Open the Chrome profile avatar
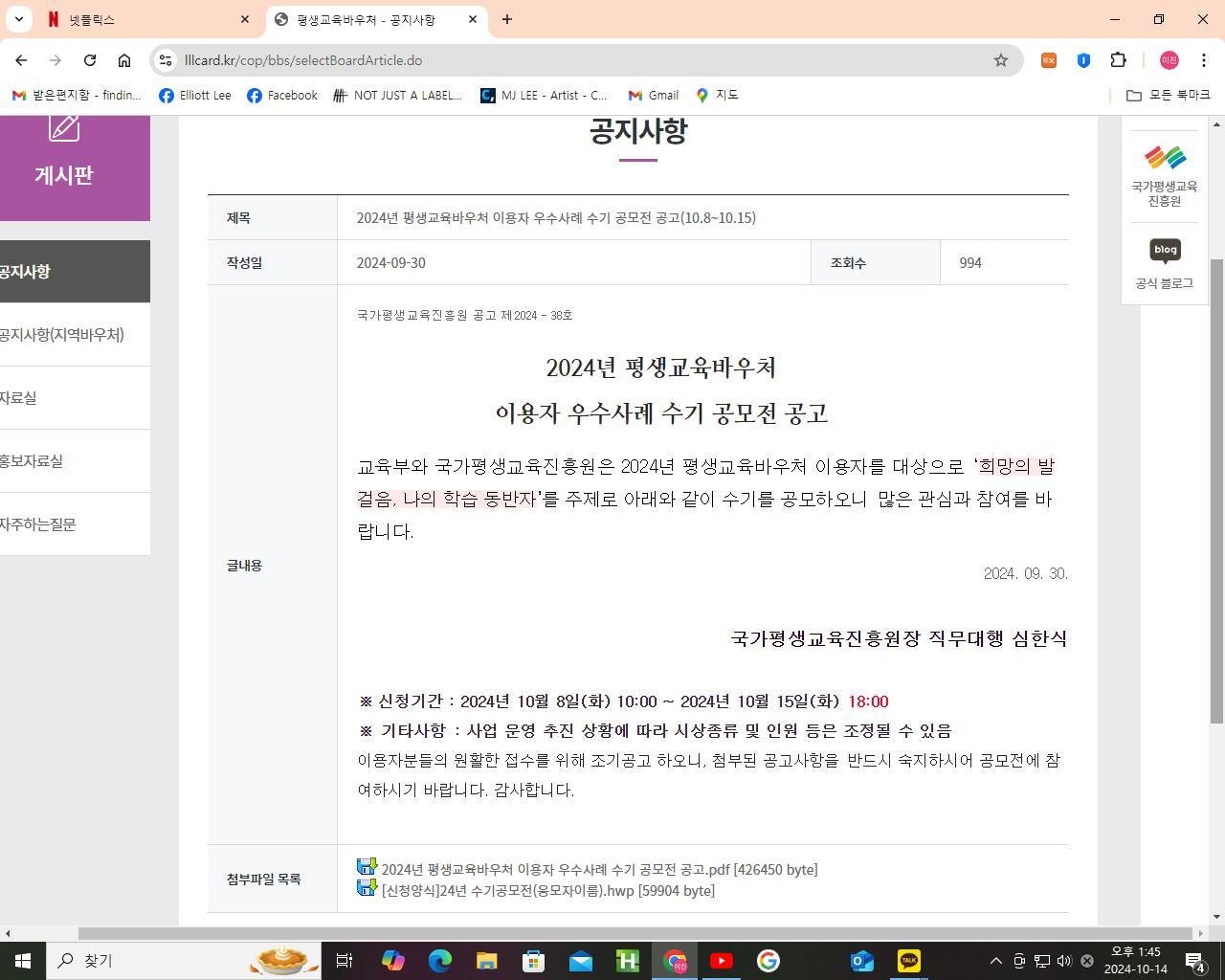 1169,60
